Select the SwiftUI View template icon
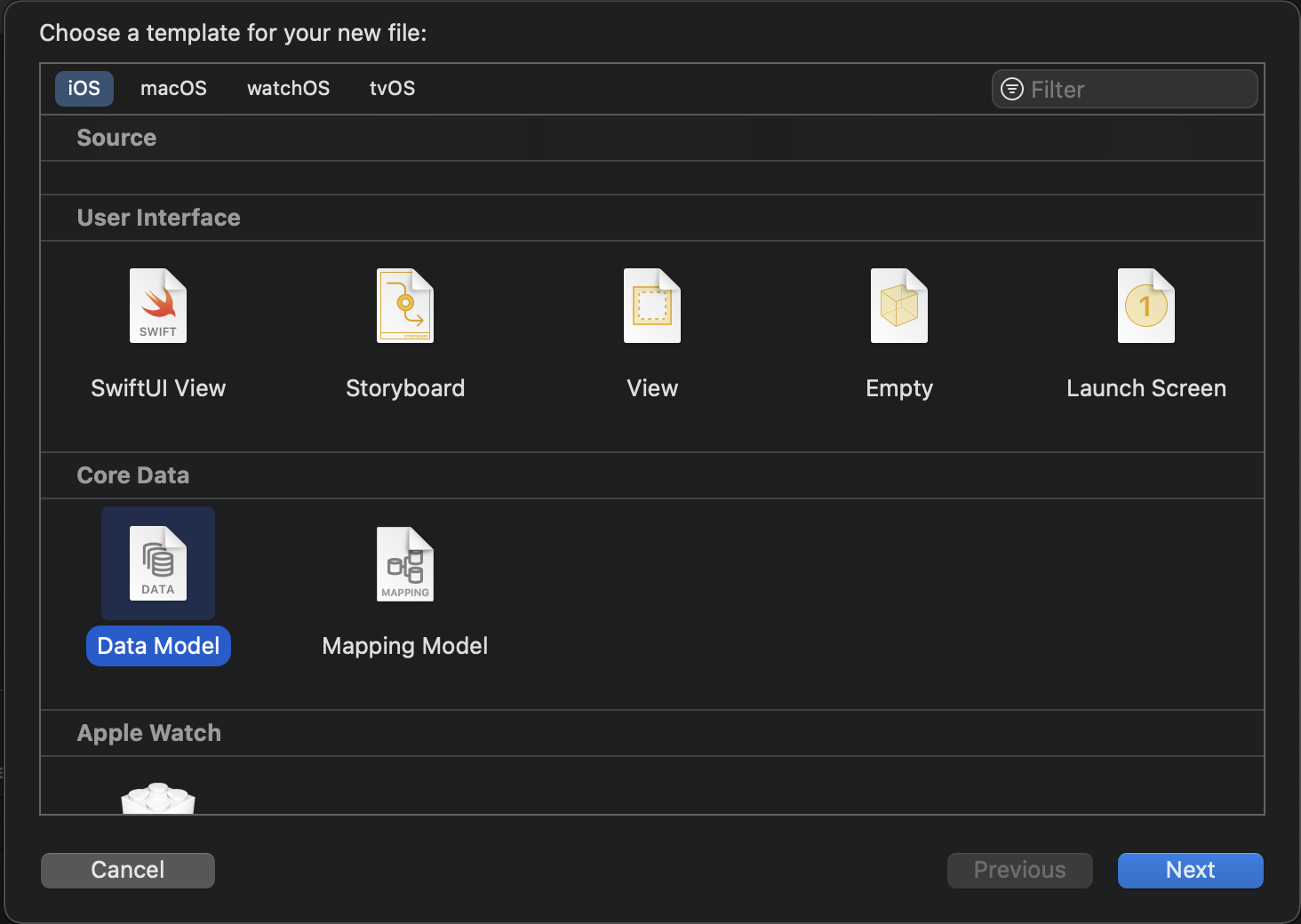Screen dimensions: 1301x924 click(158, 306)
